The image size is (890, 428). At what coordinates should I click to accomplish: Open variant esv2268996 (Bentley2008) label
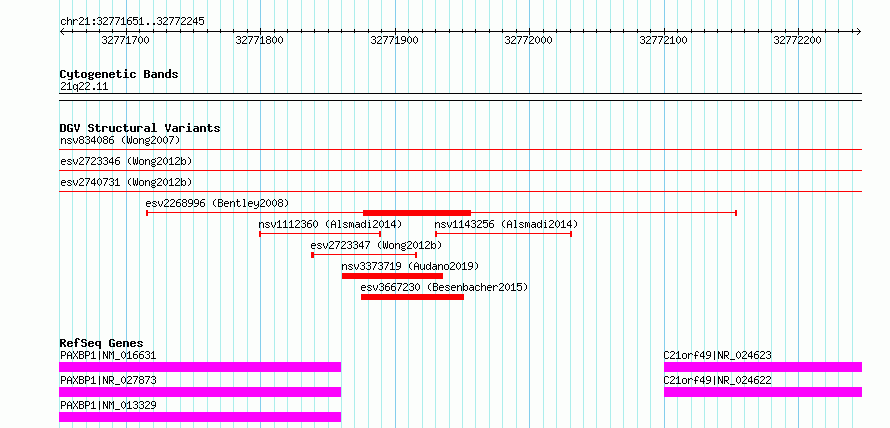coord(217,203)
